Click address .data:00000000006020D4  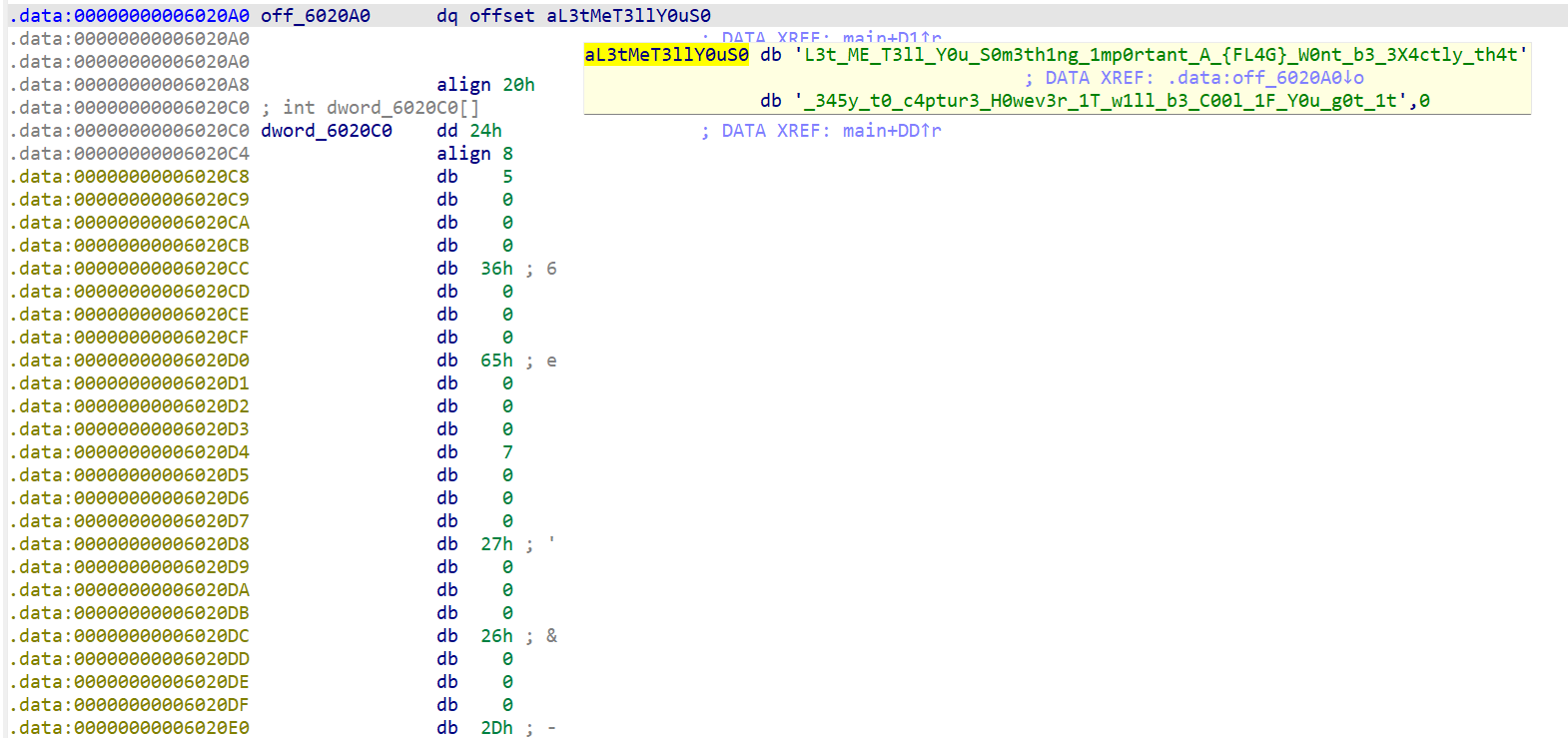(130, 452)
